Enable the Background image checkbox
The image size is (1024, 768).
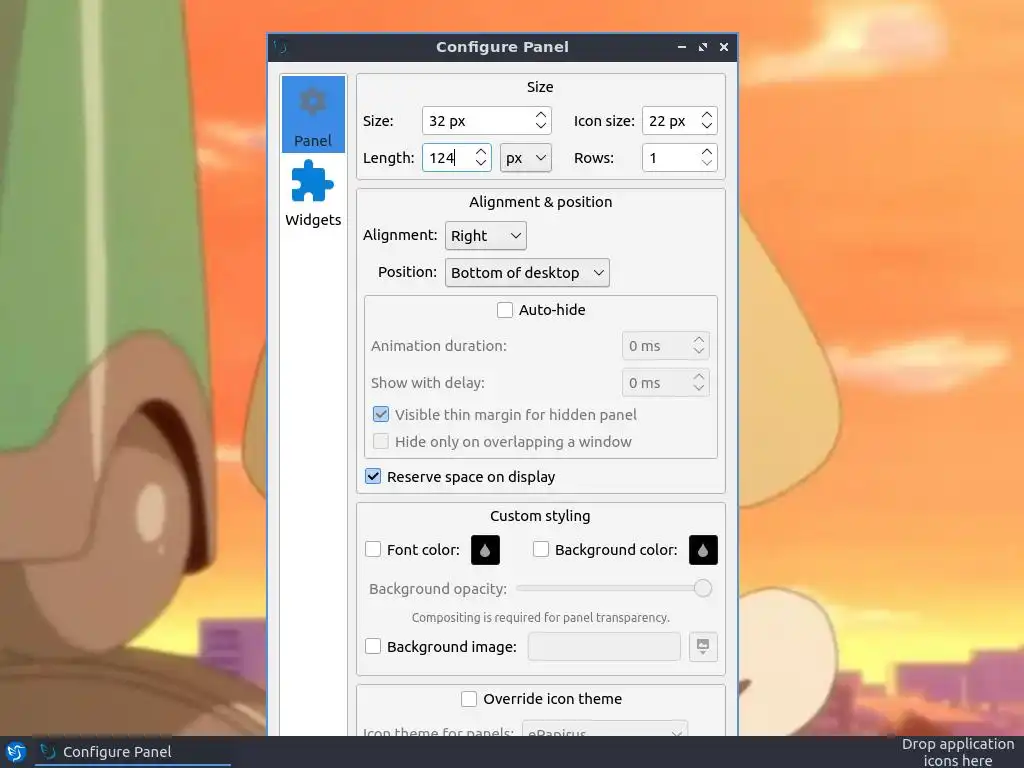tap(373, 647)
